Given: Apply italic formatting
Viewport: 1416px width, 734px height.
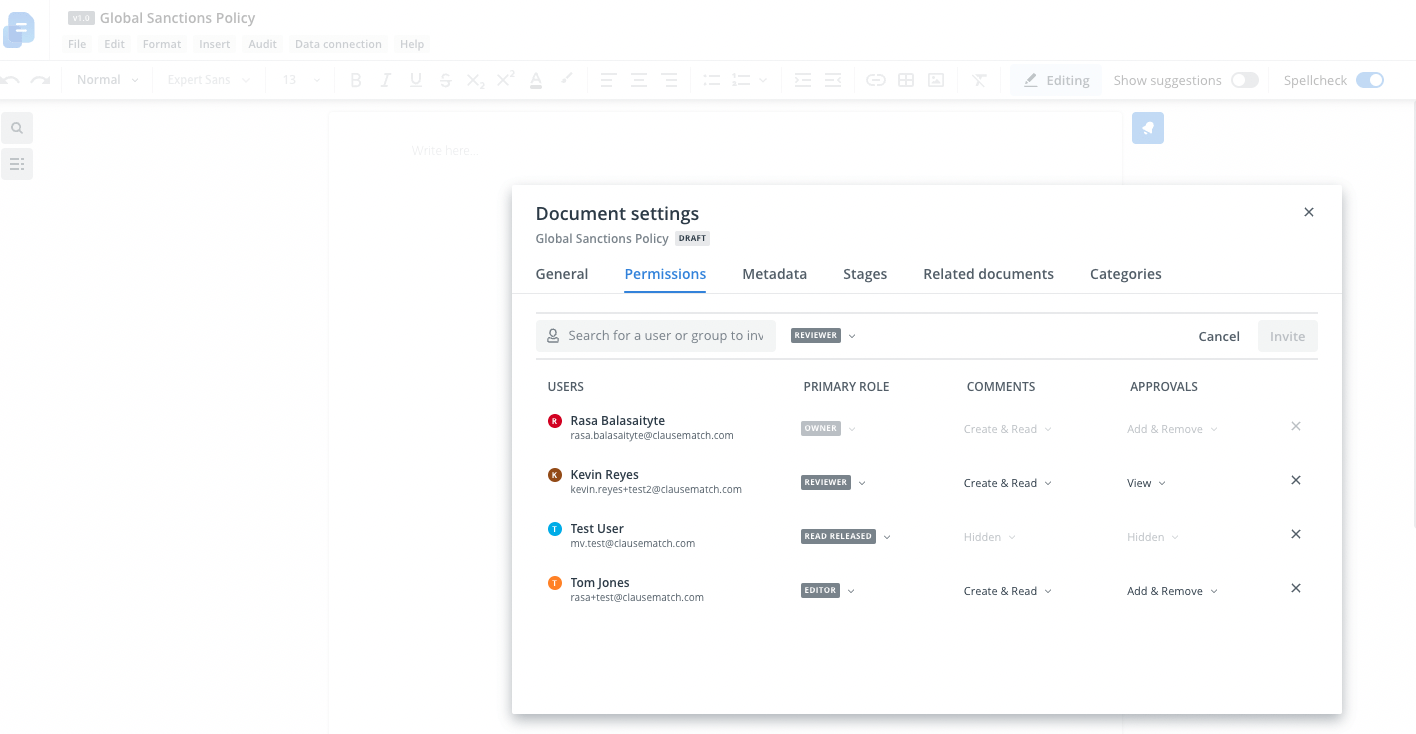Looking at the screenshot, I should point(385,80).
